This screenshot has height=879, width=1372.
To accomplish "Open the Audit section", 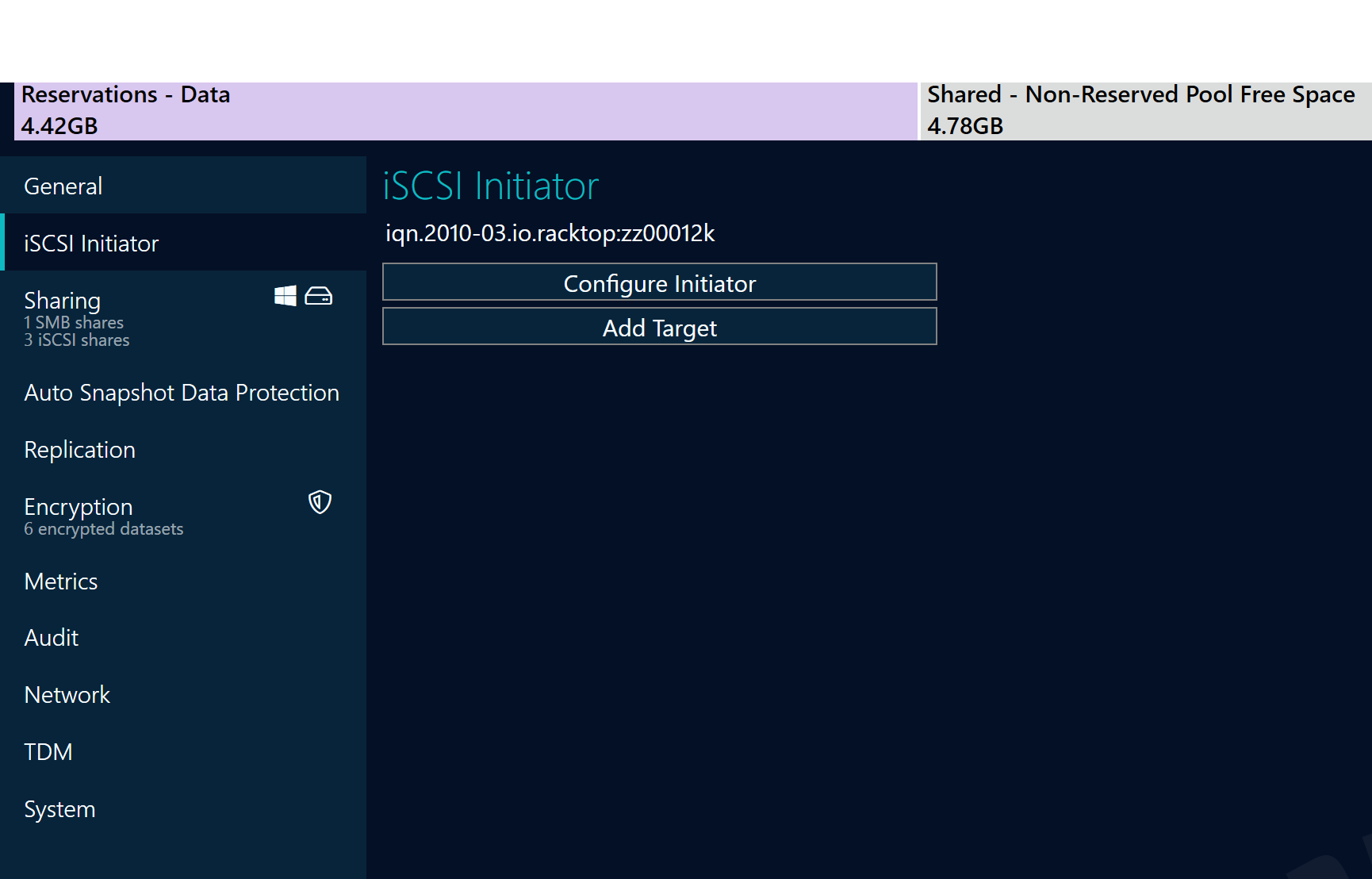I will coord(51,637).
